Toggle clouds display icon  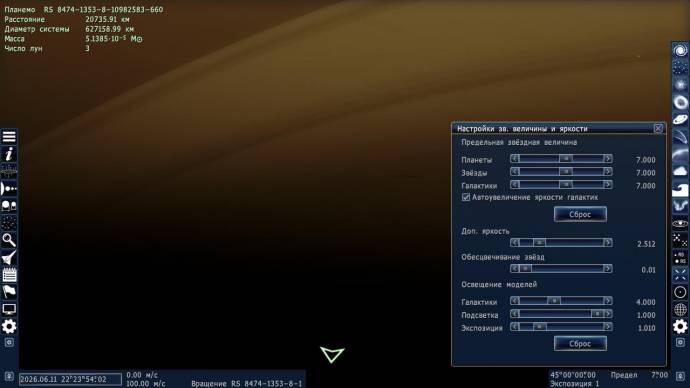click(x=680, y=171)
